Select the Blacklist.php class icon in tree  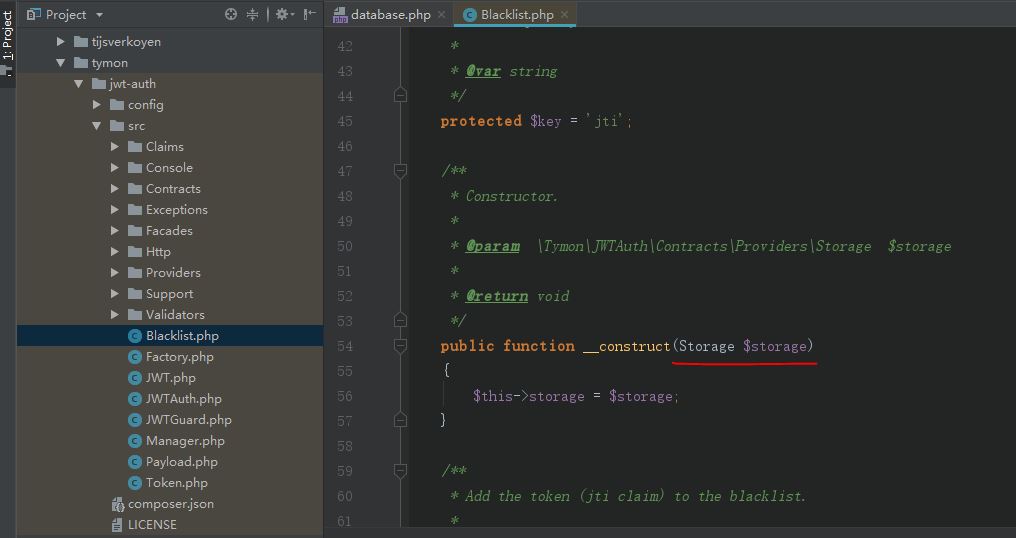click(135, 336)
